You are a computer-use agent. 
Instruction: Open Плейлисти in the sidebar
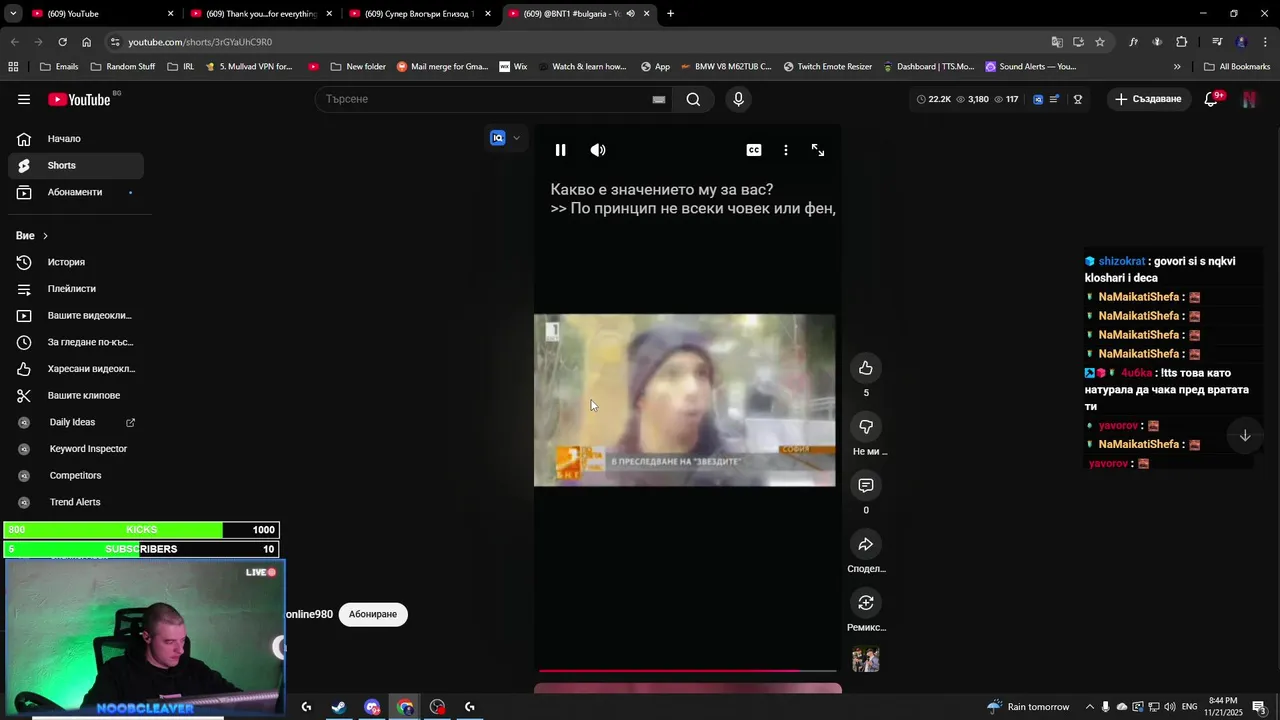[76, 289]
